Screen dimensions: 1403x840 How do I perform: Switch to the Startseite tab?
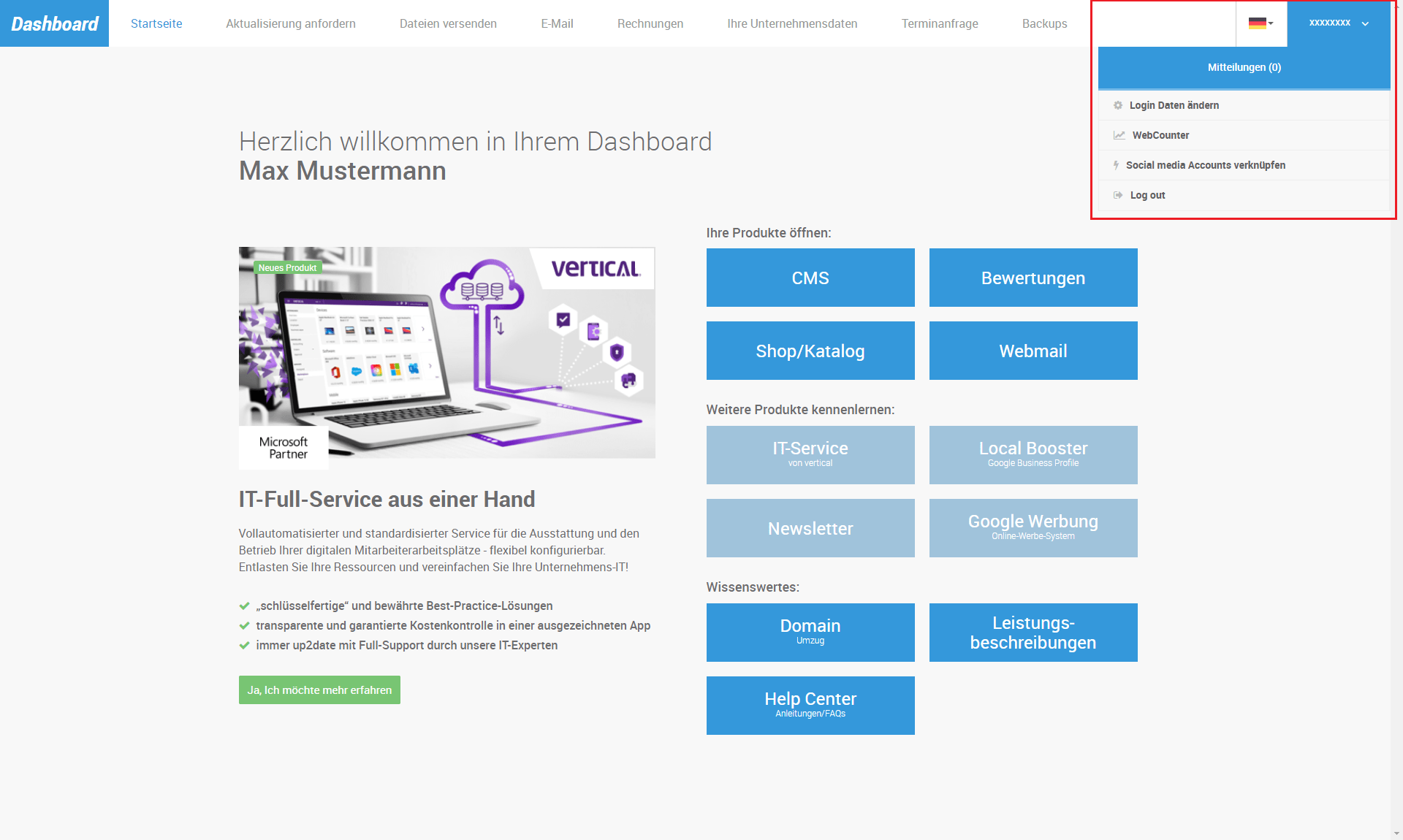[x=156, y=23]
